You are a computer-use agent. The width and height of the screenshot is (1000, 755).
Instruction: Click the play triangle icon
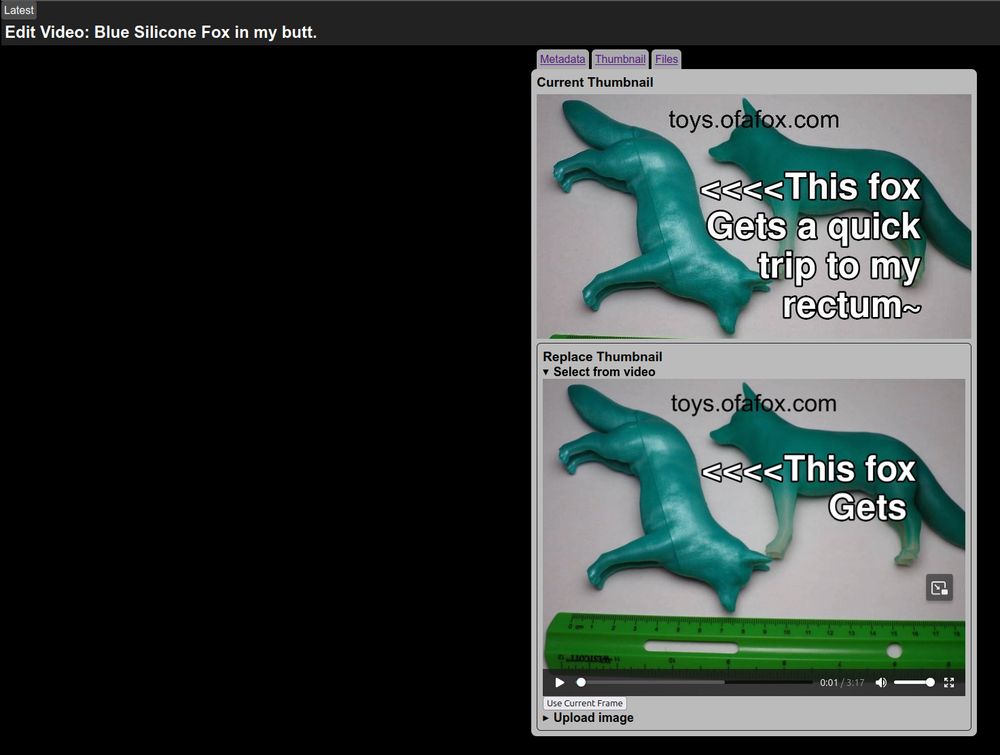pyautogui.click(x=559, y=682)
